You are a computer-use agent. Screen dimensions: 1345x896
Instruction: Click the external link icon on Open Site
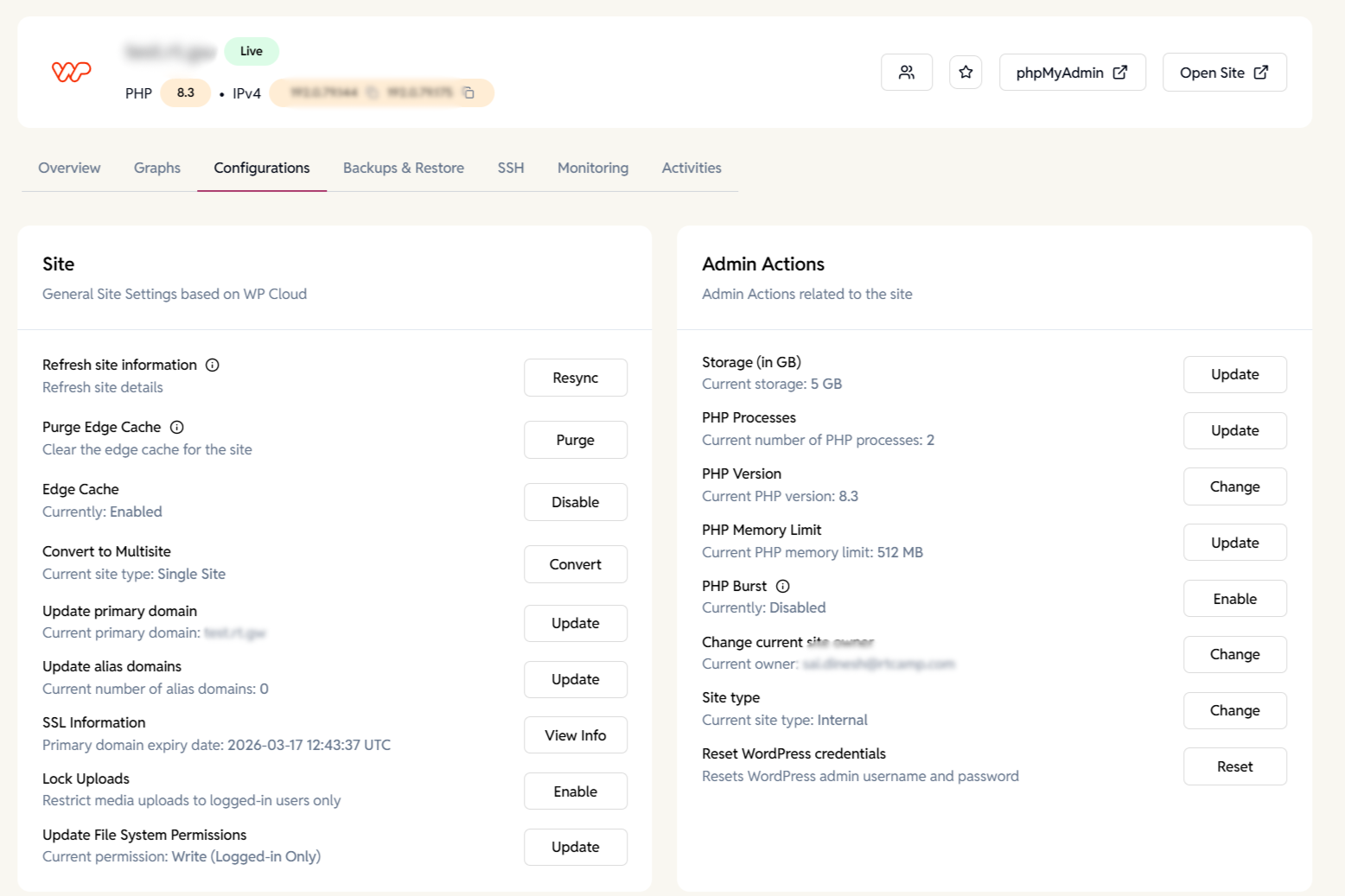coord(1260,73)
